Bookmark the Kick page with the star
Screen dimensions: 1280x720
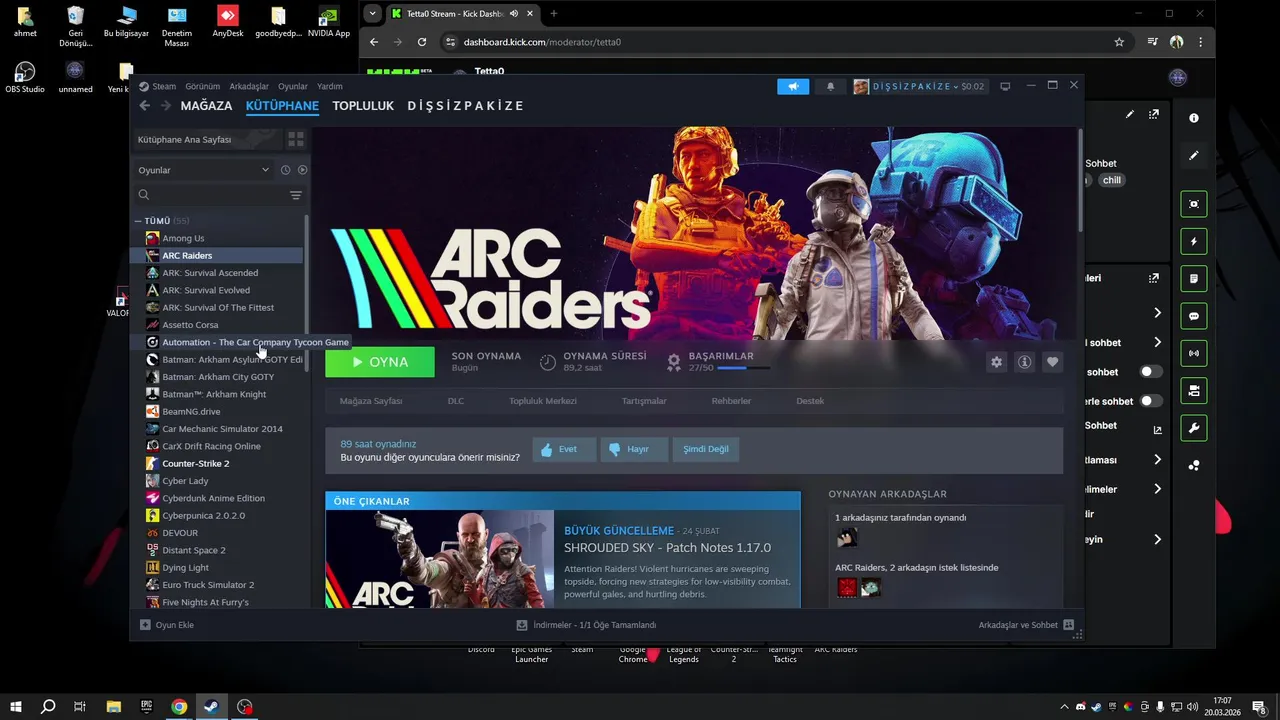pos(1119,42)
